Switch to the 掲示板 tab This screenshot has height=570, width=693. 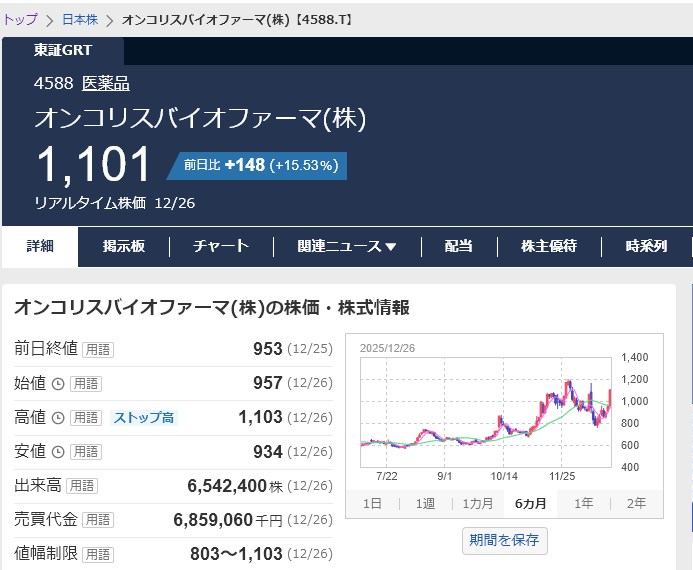pyautogui.click(x=124, y=246)
